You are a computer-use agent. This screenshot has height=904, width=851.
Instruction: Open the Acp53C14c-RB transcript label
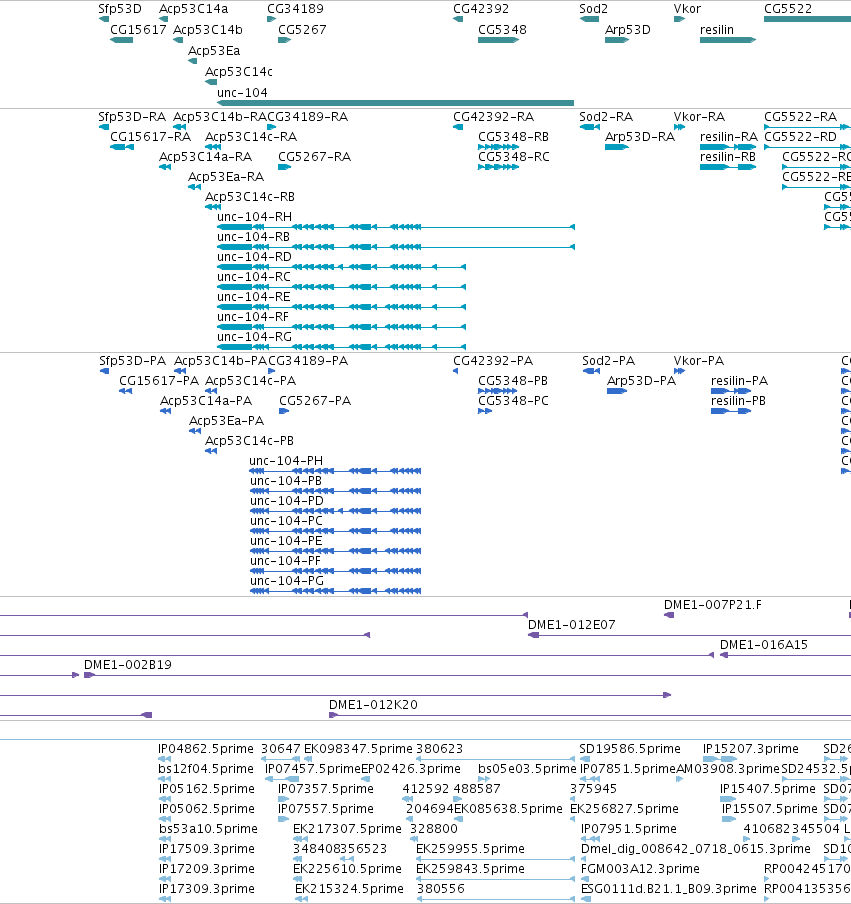pyautogui.click(x=250, y=197)
